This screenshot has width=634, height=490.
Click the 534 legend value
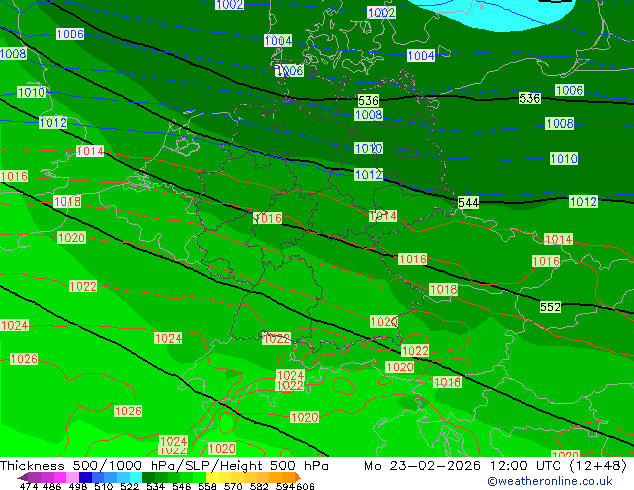(155, 486)
